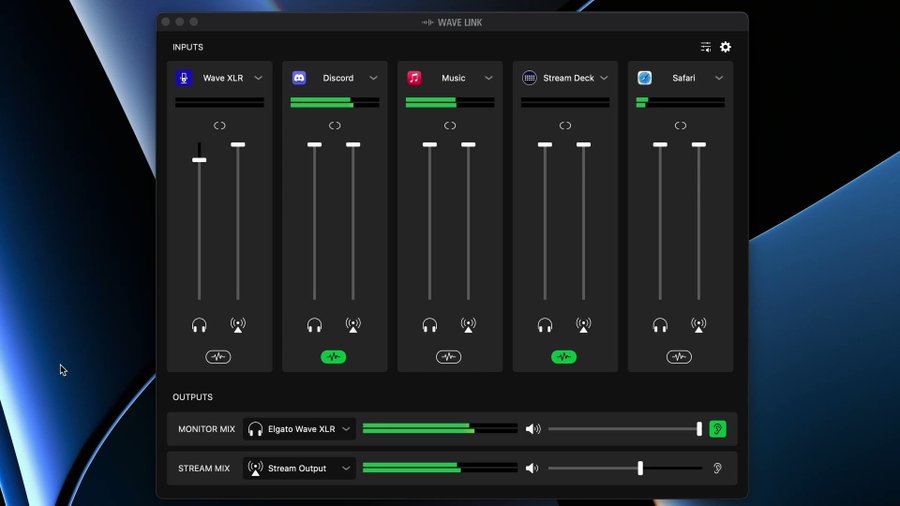Listen to the Stream Mix with ear icon
This screenshot has width=900, height=506.
(x=717, y=468)
